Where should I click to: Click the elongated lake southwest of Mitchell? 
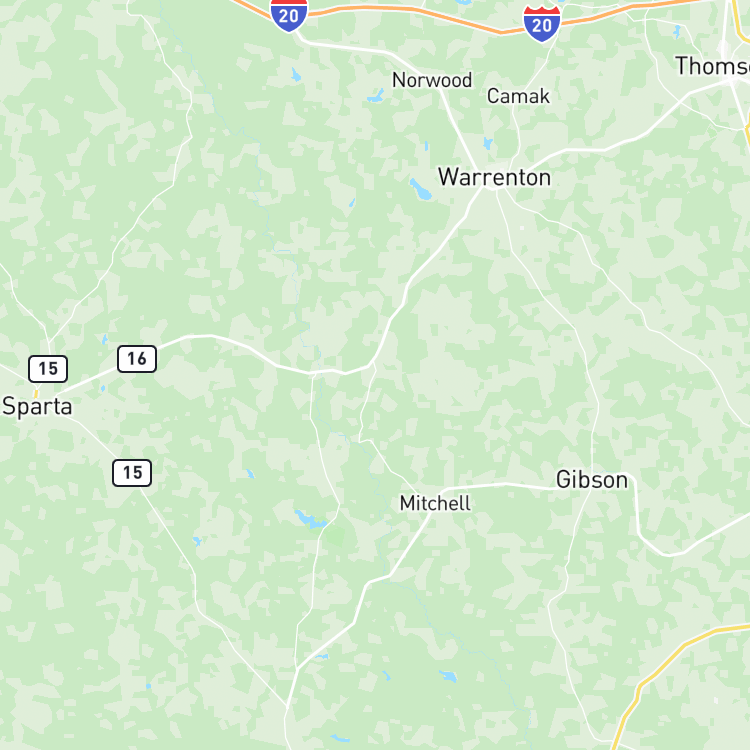click(310, 519)
